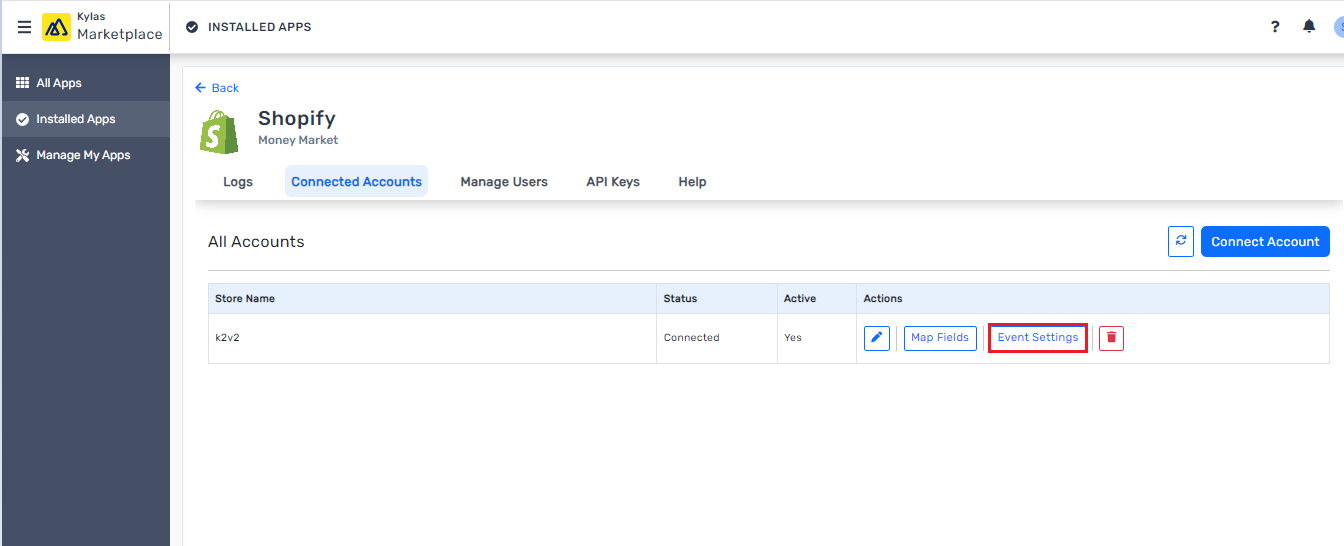Switch to the Logs tab
Image resolution: width=1344 pixels, height=546 pixels.
(238, 182)
